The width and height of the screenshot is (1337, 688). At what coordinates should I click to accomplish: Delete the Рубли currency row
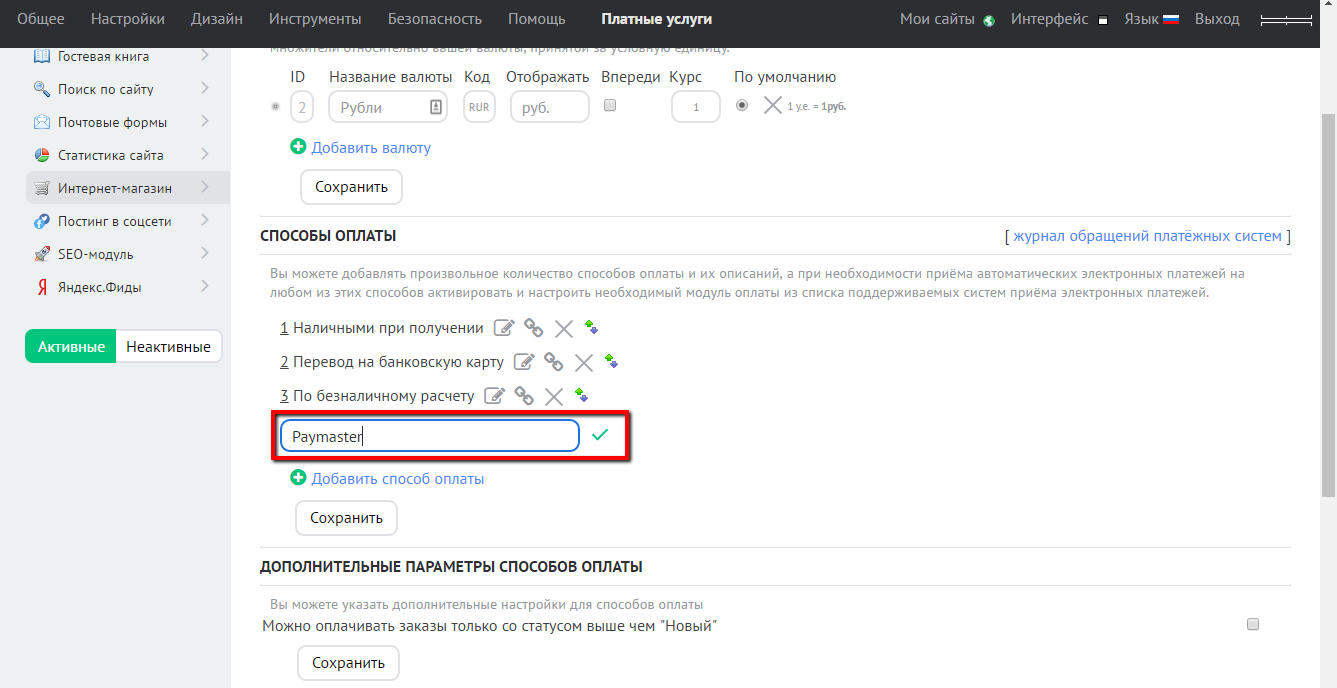click(772, 105)
